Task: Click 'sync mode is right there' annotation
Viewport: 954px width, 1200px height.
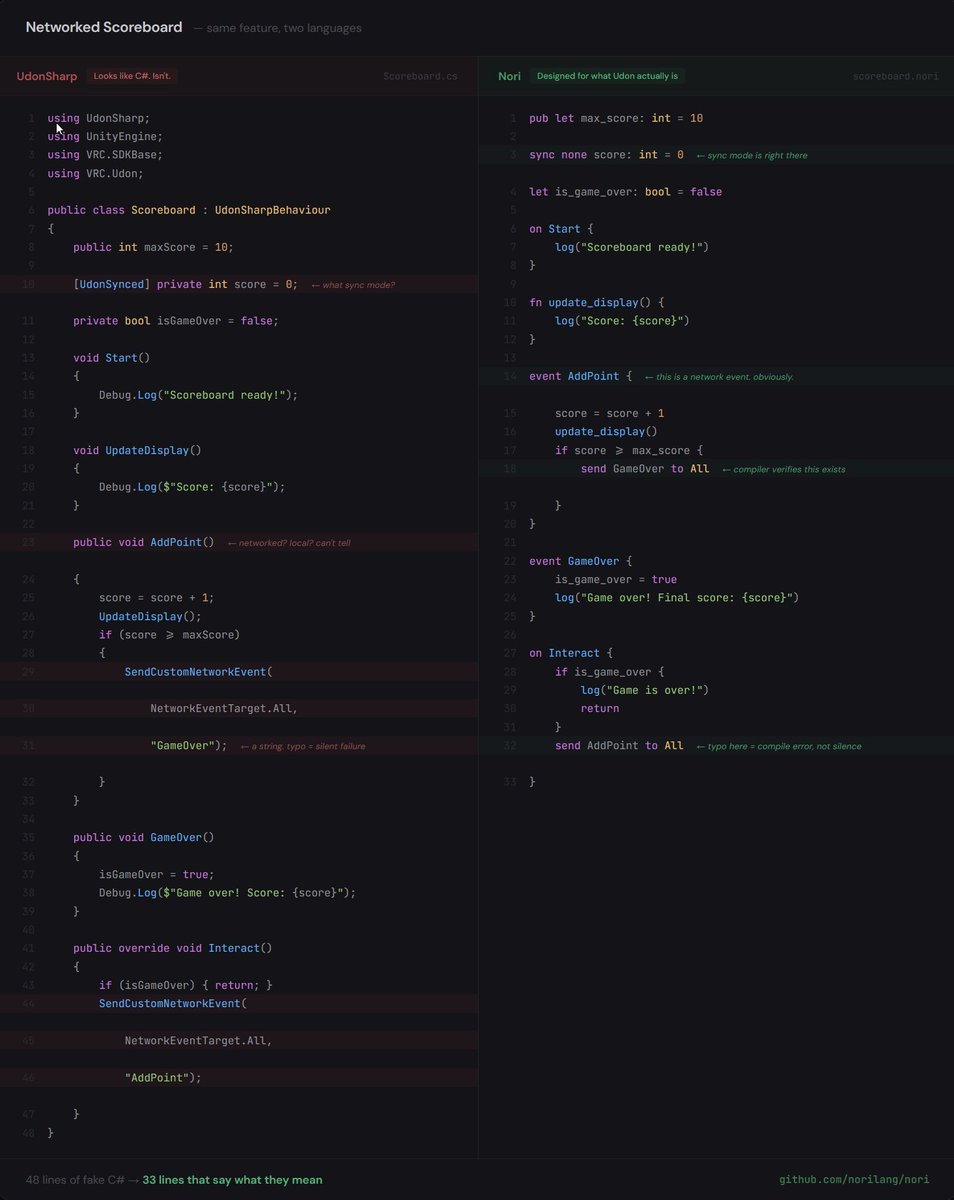Action: (x=751, y=155)
